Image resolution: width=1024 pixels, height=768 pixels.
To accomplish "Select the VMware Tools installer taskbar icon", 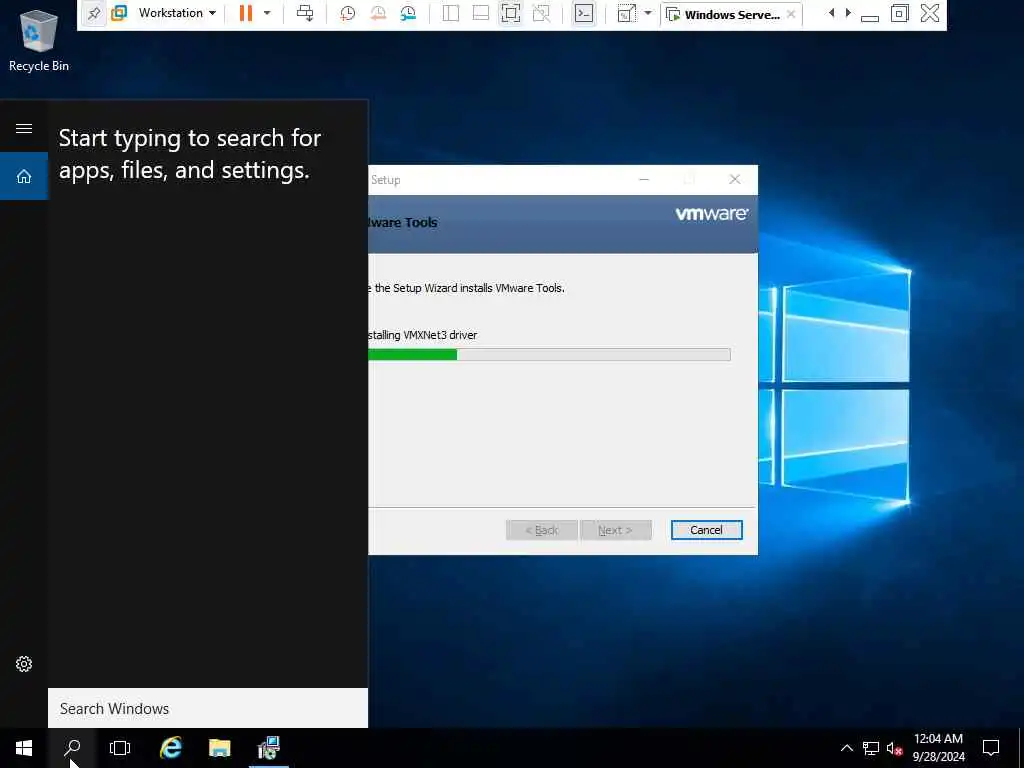I will [268, 748].
